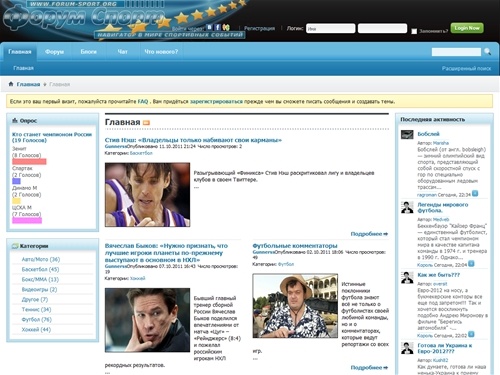Click the Форум Спорт site logo
The width and height of the screenshot is (500, 375).
(83, 18)
